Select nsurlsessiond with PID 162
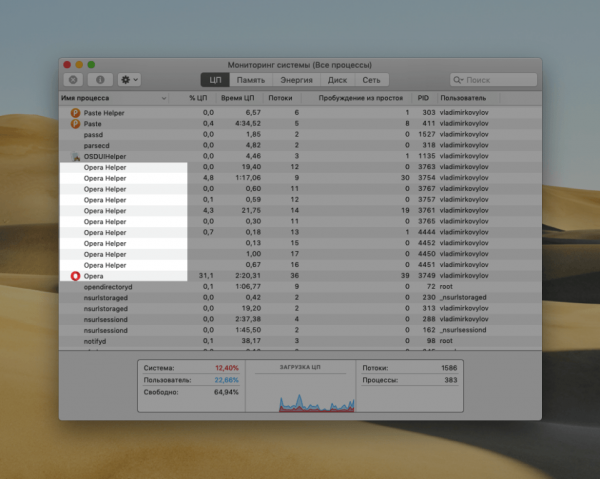600x479 pixels. [300, 330]
